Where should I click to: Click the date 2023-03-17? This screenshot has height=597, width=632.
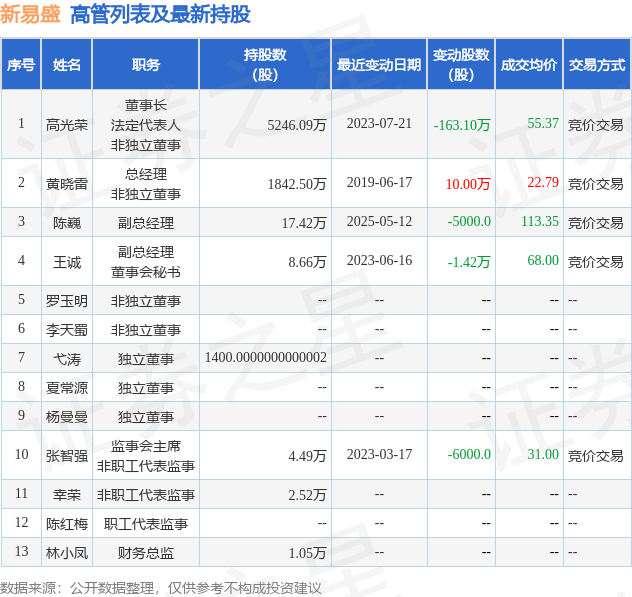(379, 454)
